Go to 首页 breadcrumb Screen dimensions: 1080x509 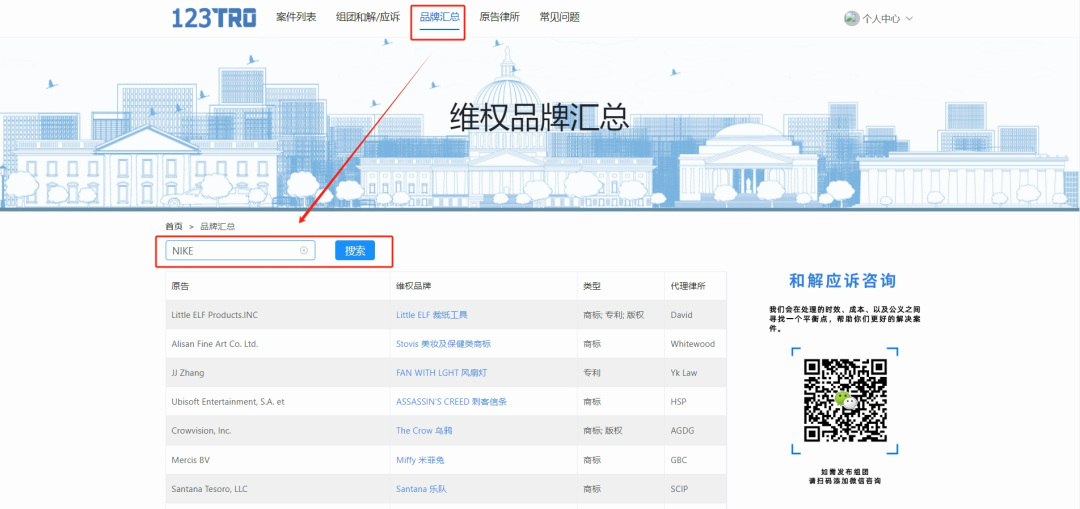tap(174, 226)
